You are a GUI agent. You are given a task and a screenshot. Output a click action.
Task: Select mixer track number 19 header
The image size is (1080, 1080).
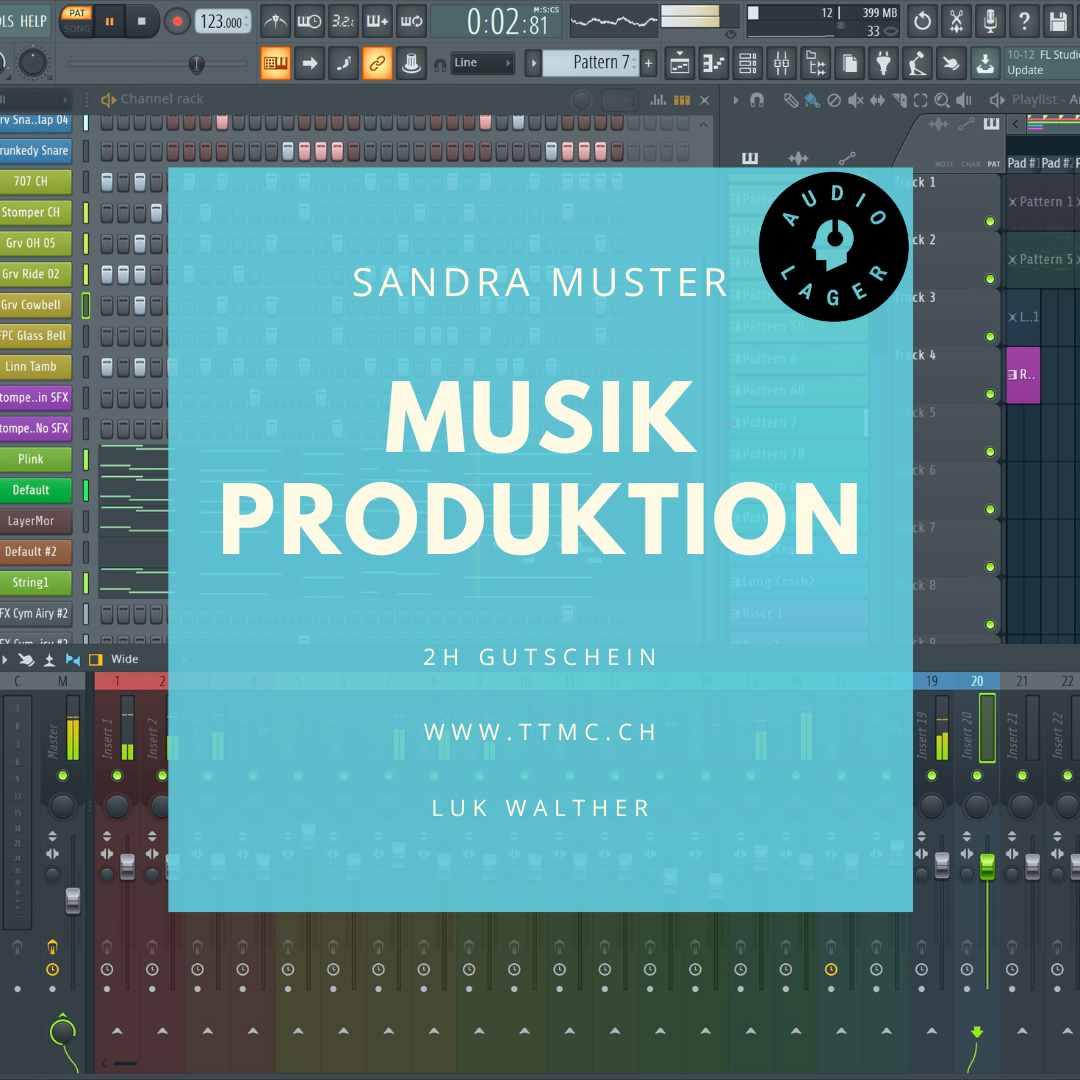(931, 681)
